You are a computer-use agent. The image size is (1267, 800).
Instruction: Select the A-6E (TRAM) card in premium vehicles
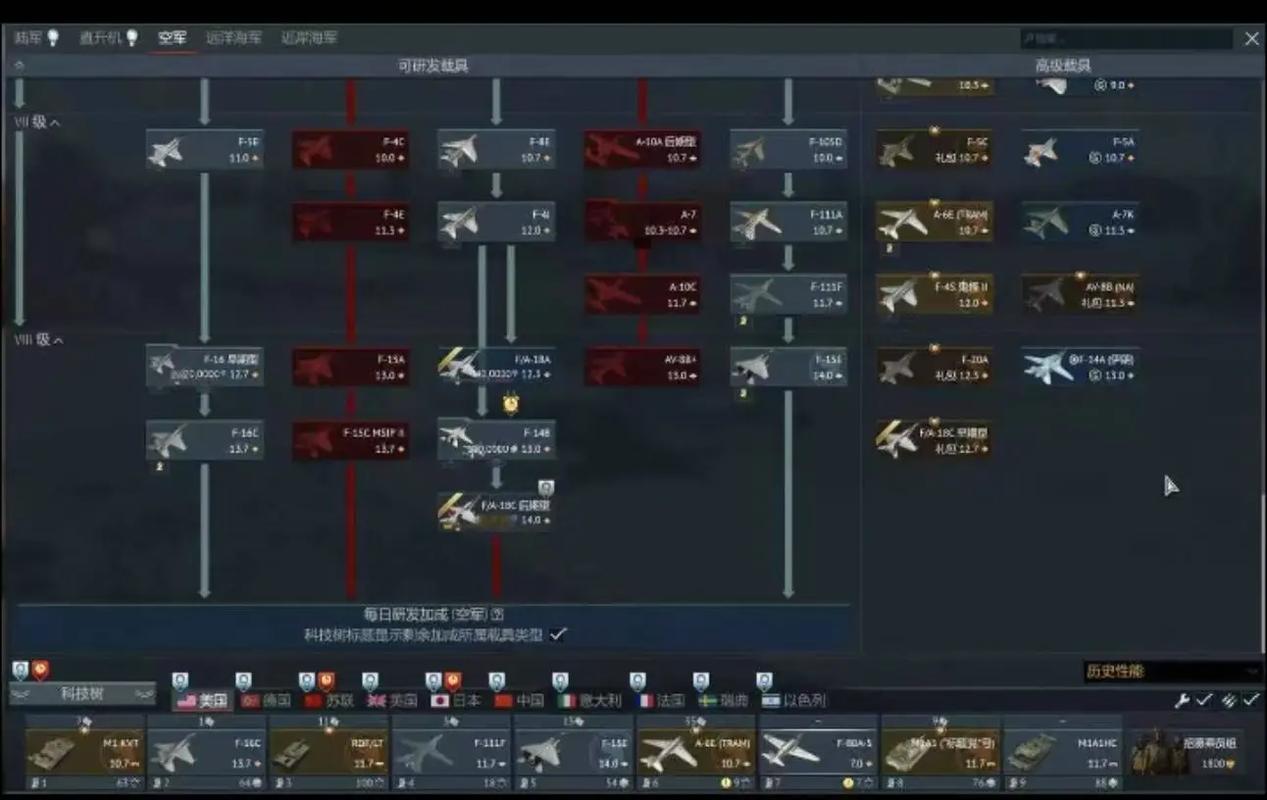click(x=934, y=222)
